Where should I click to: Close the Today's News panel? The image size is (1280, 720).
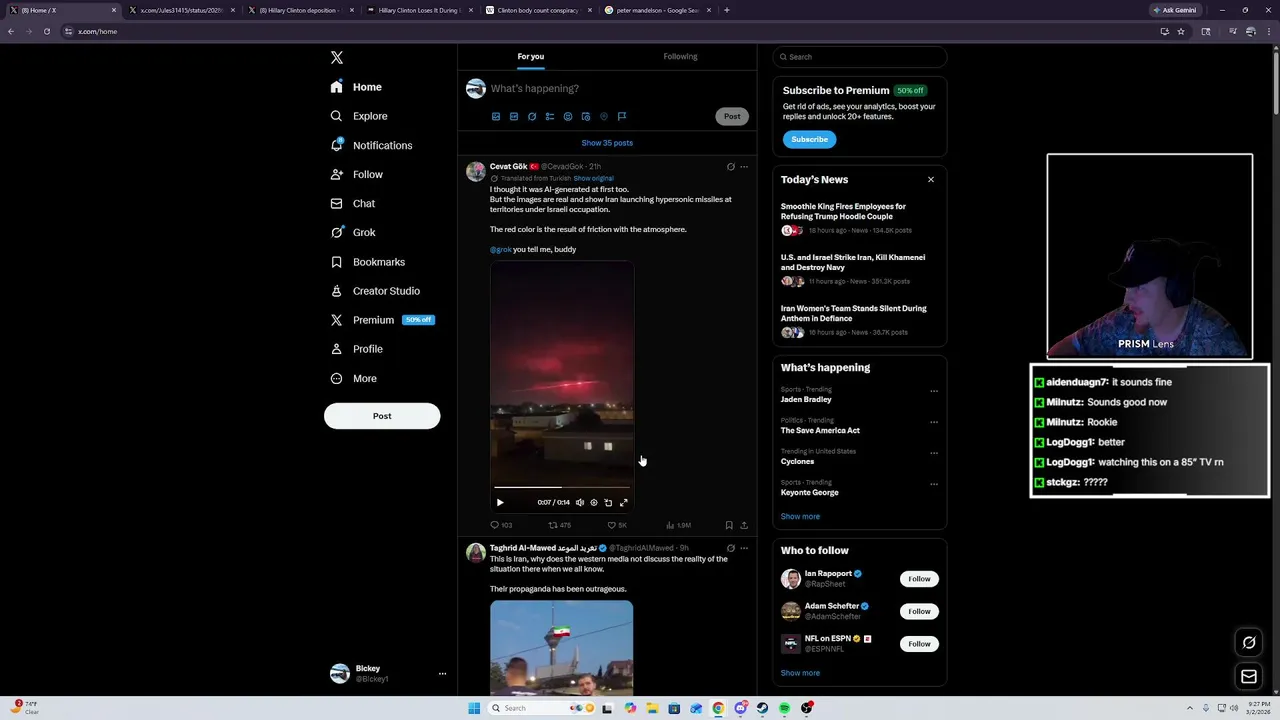(x=931, y=180)
